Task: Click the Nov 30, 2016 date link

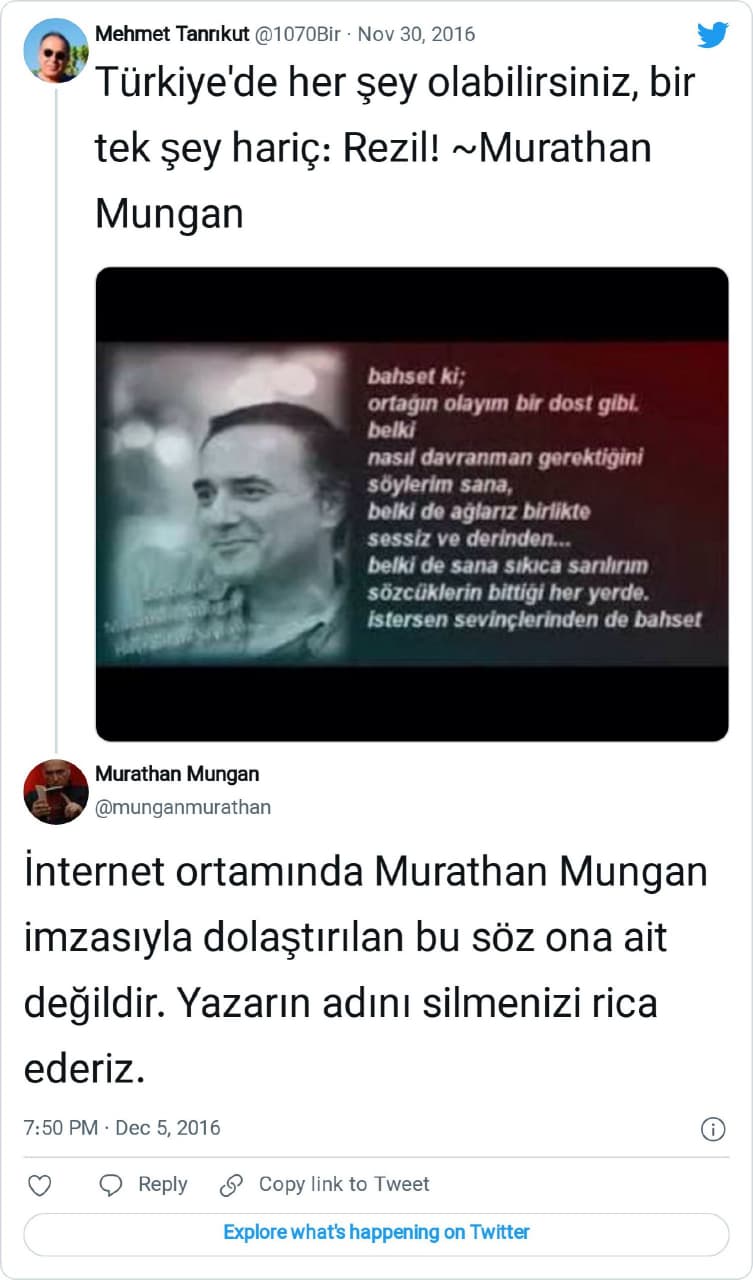Action: 416,34
